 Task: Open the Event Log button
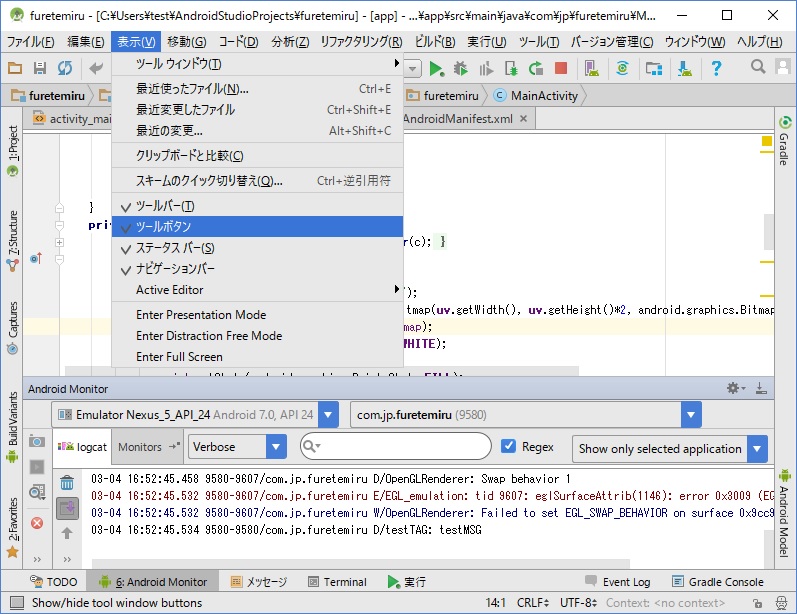[617, 582]
